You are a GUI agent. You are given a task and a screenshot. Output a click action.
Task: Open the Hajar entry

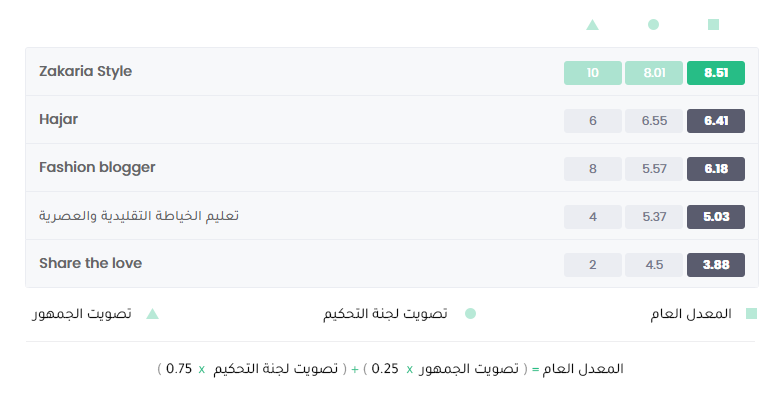(x=58, y=119)
